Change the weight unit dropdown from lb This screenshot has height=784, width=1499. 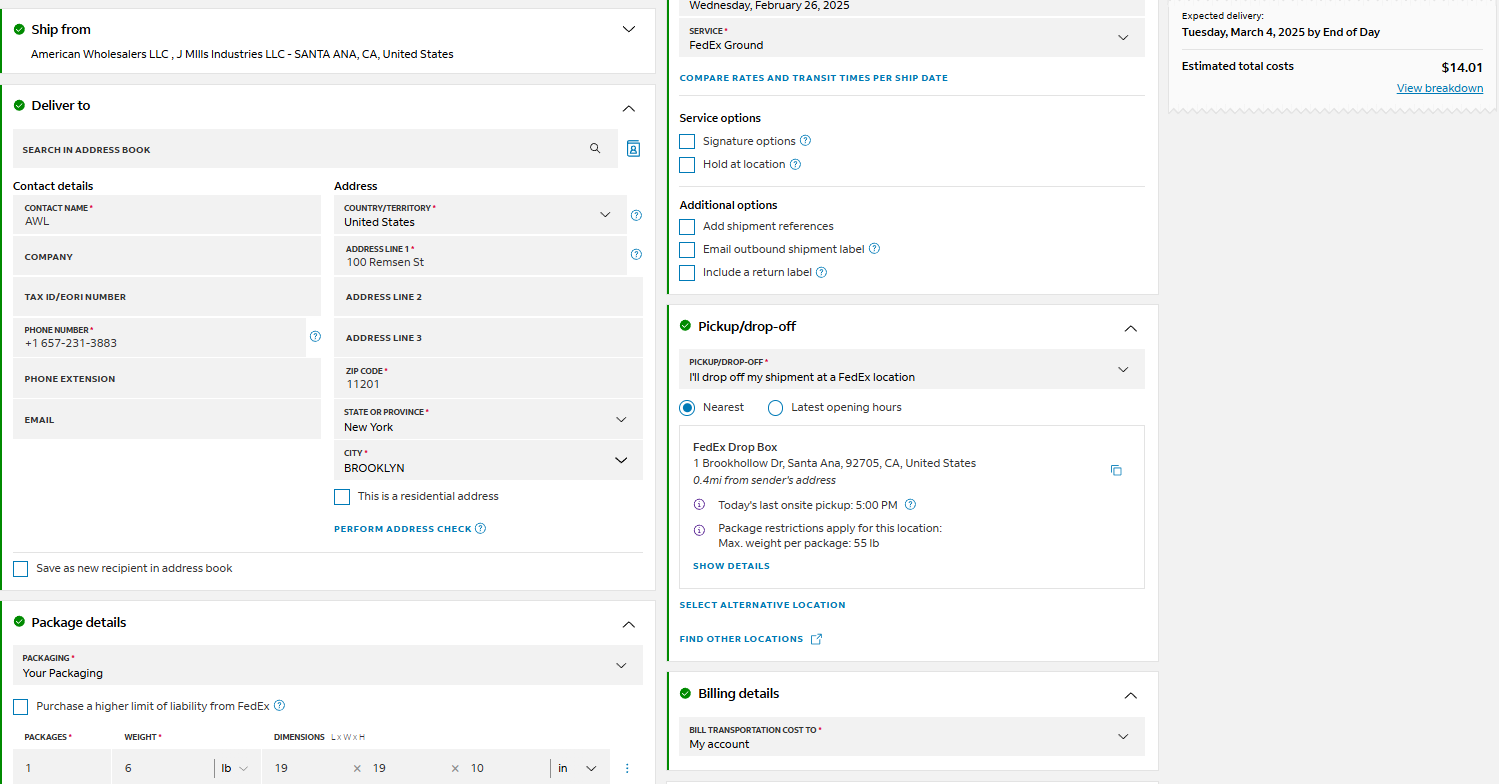(x=235, y=768)
